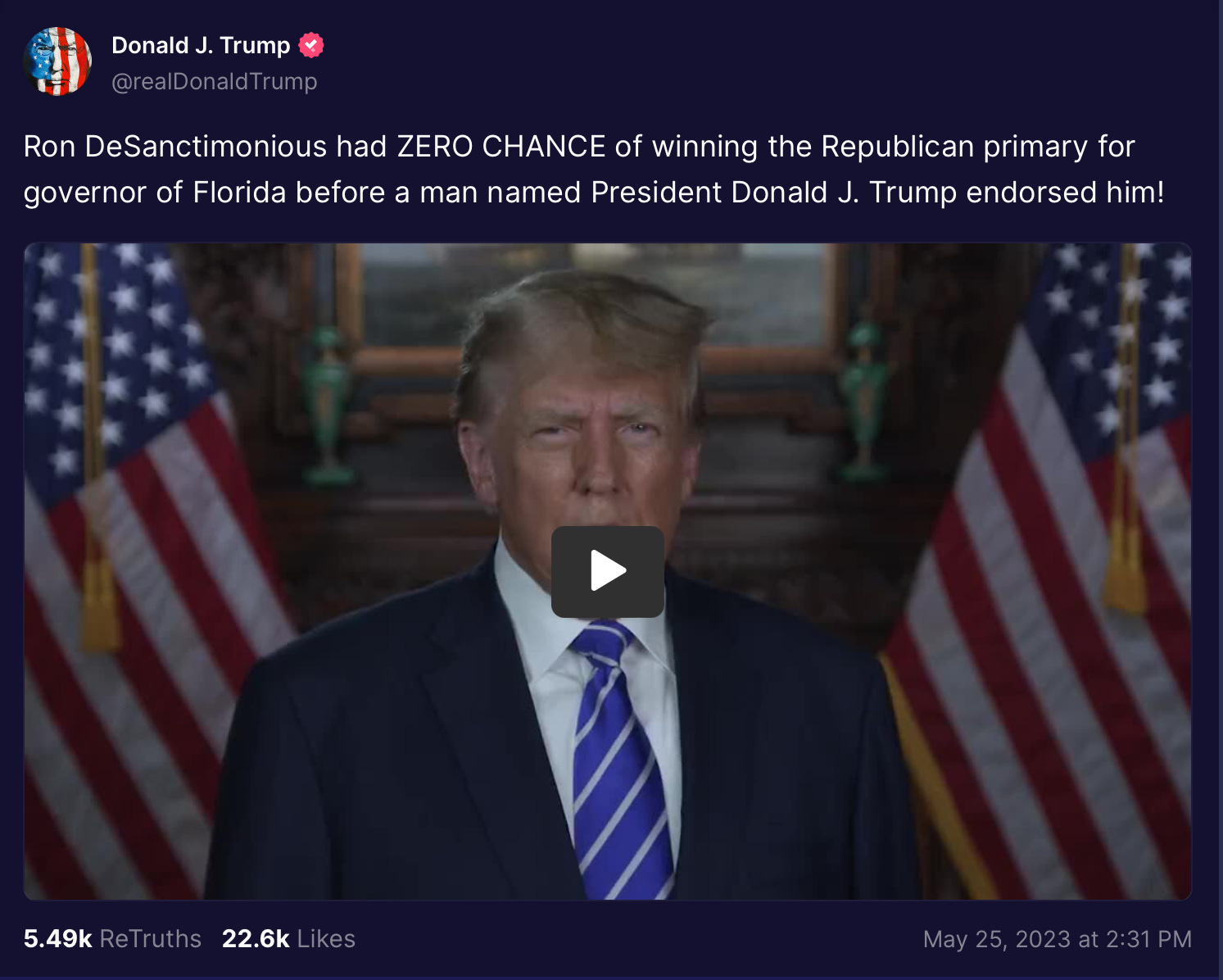The image size is (1223, 980).
Task: Play the embedded video
Action: 607,571
